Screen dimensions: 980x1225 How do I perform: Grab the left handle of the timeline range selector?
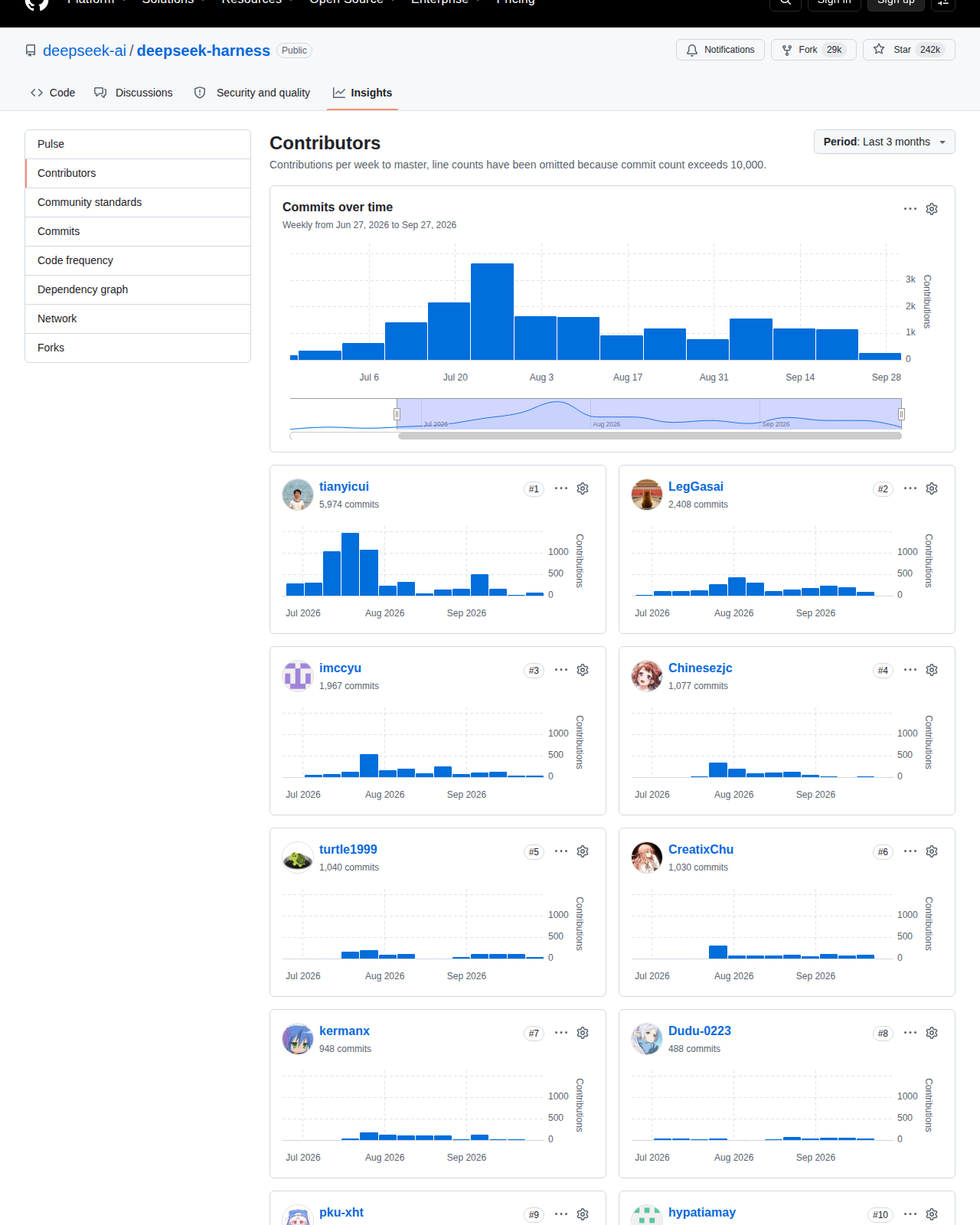coord(397,414)
